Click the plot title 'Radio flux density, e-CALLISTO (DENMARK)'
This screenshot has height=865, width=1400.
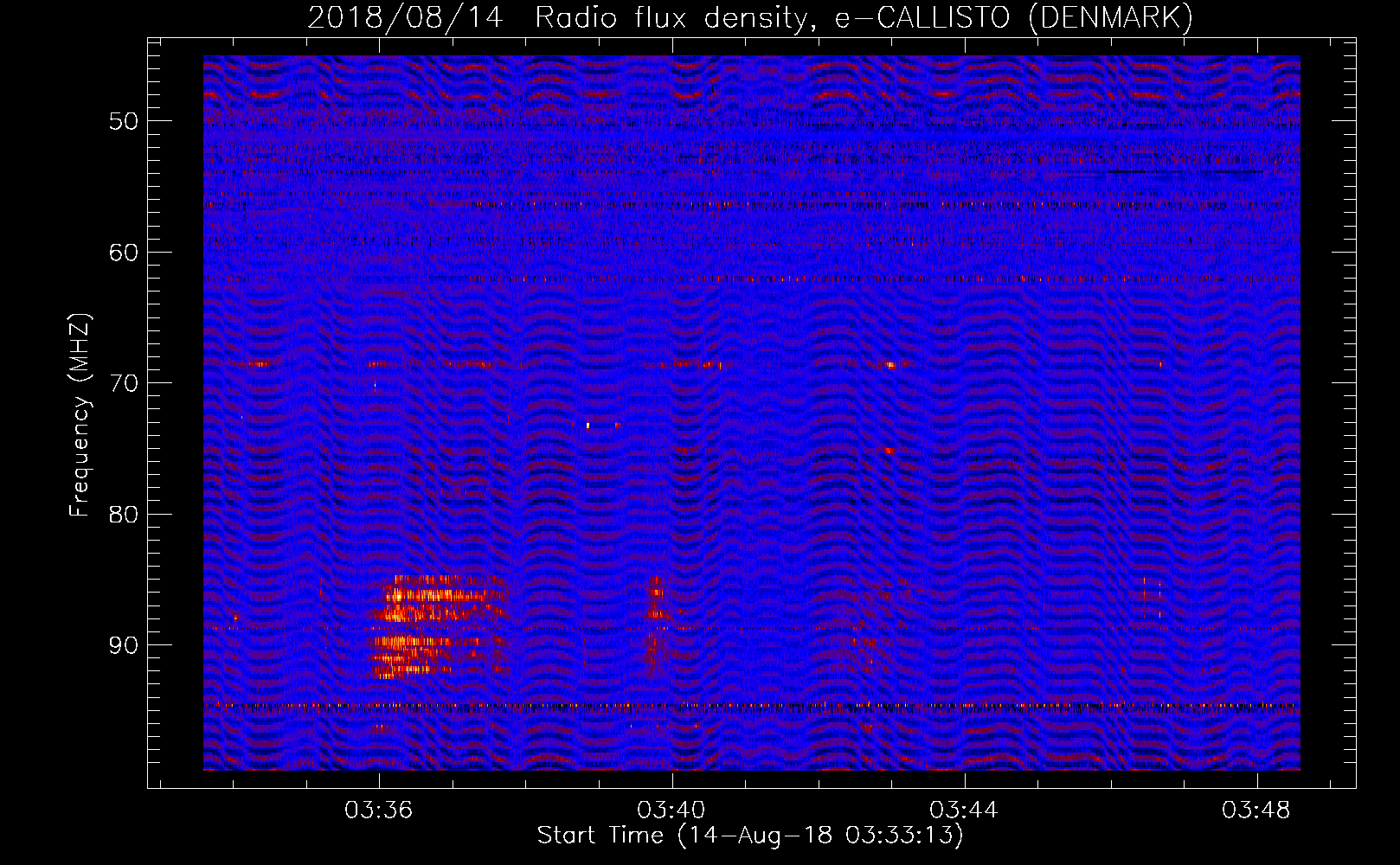tap(864, 17)
